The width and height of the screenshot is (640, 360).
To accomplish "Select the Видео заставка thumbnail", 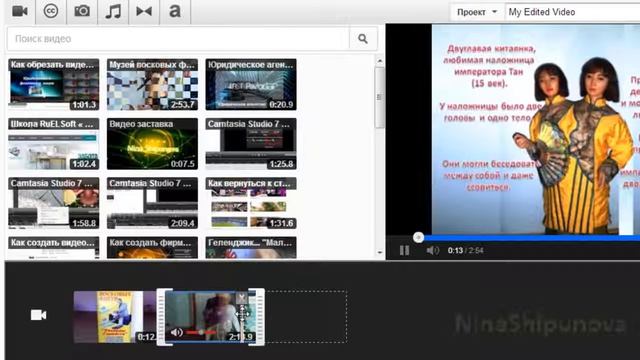I will point(152,144).
